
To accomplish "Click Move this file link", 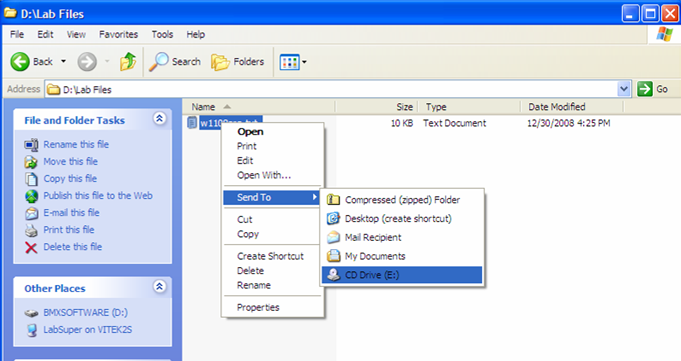I will (x=70, y=162).
